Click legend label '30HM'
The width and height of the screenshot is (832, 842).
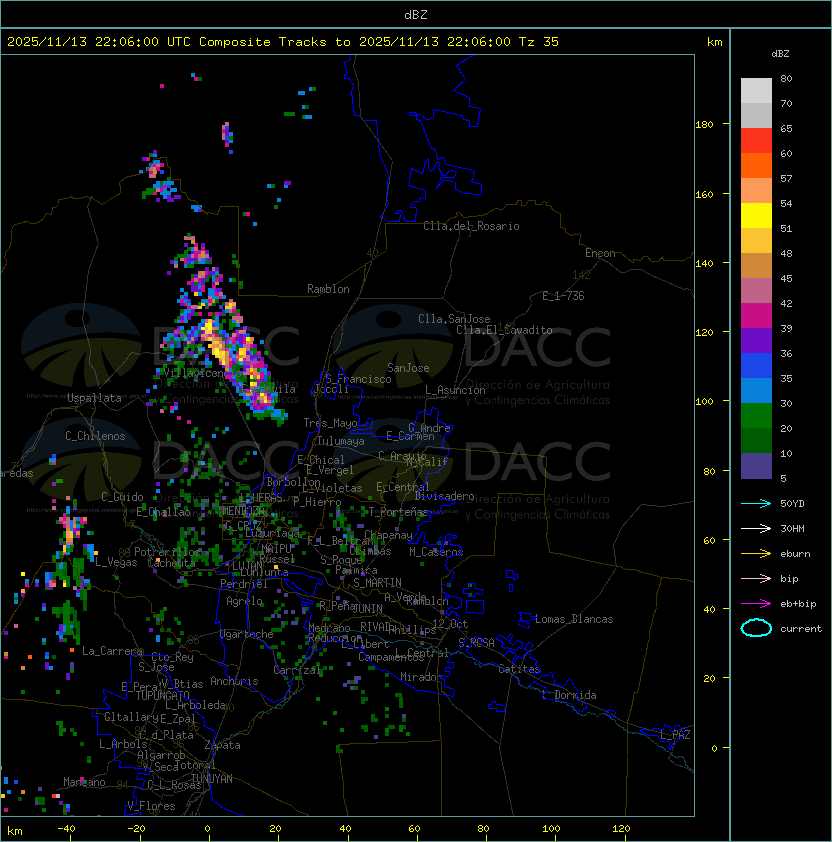point(792,529)
